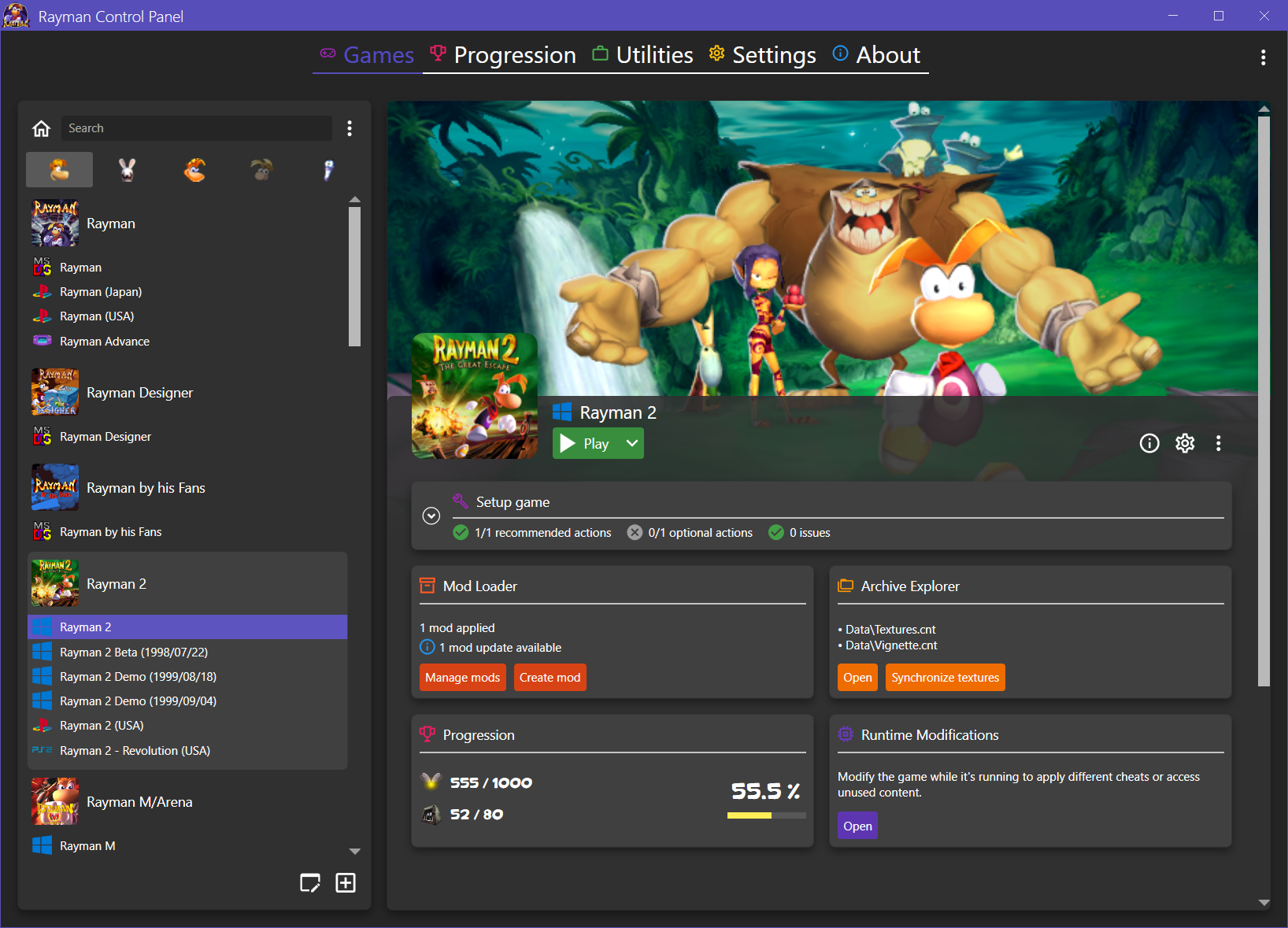Select the highlighted Rayman 2 Windows entry
1288x928 pixels.
pos(187,627)
